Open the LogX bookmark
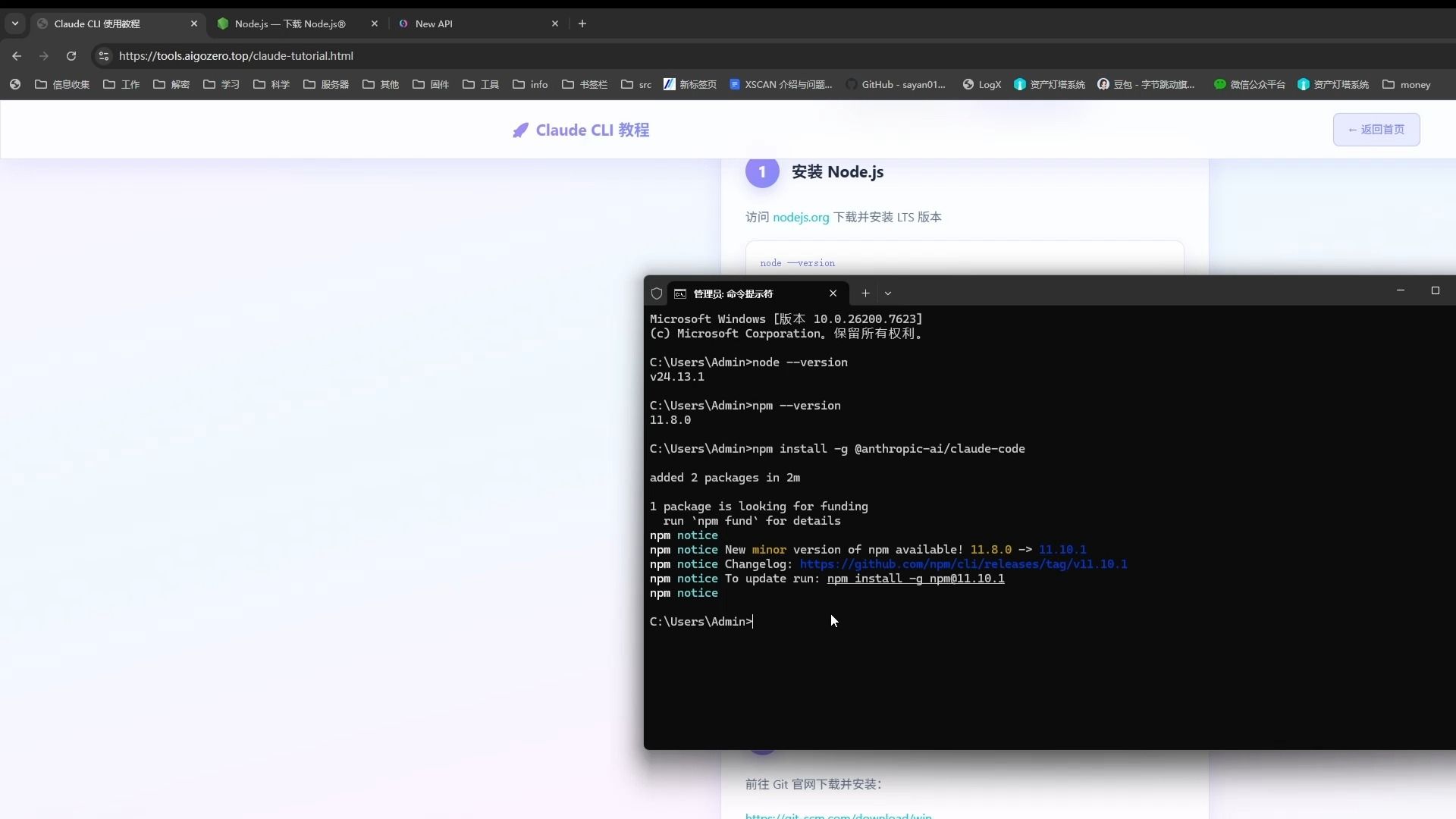Screen dimensions: 1456x819 pos(982,84)
